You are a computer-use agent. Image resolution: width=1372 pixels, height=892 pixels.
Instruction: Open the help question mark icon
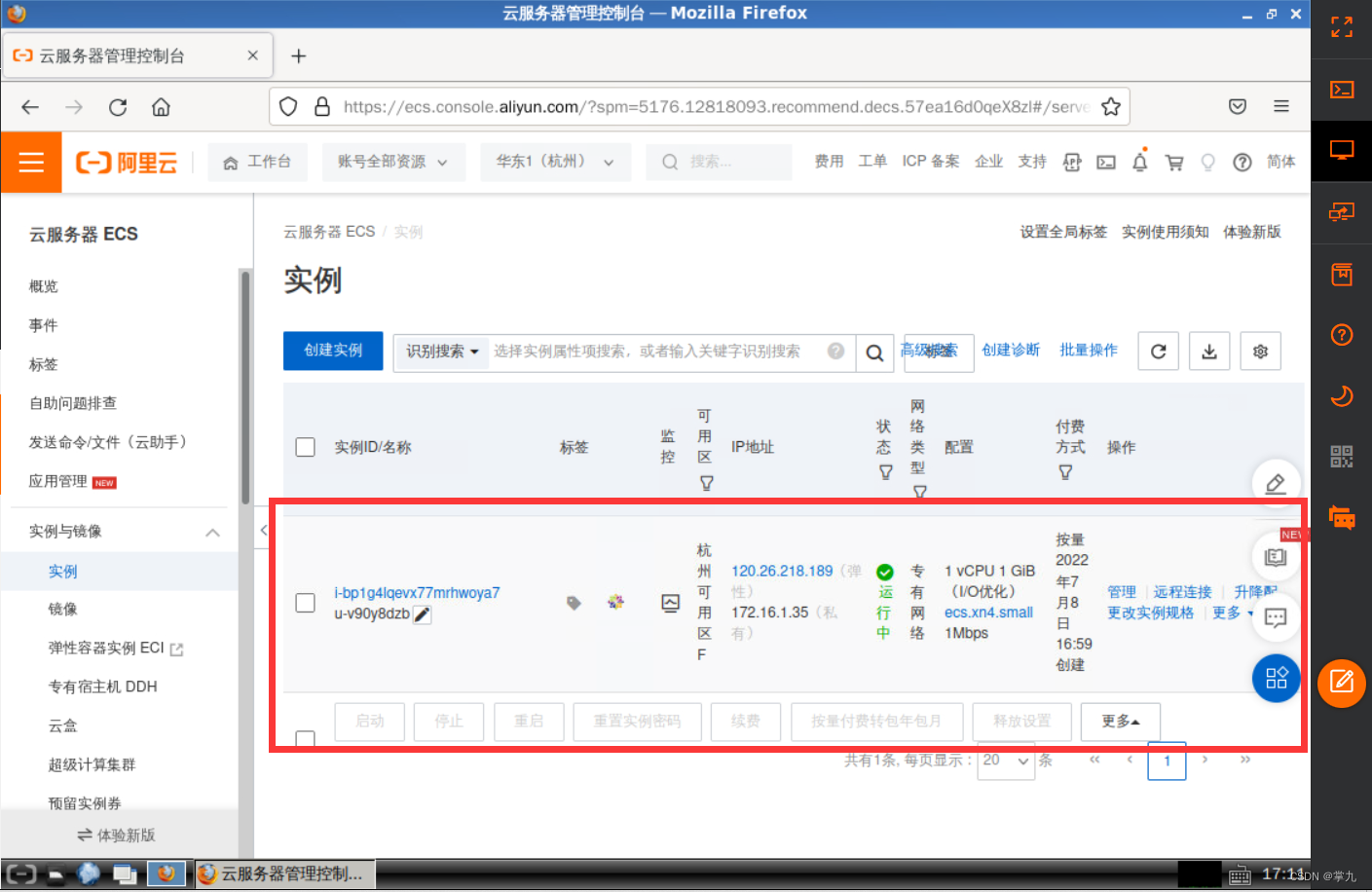tap(1242, 163)
